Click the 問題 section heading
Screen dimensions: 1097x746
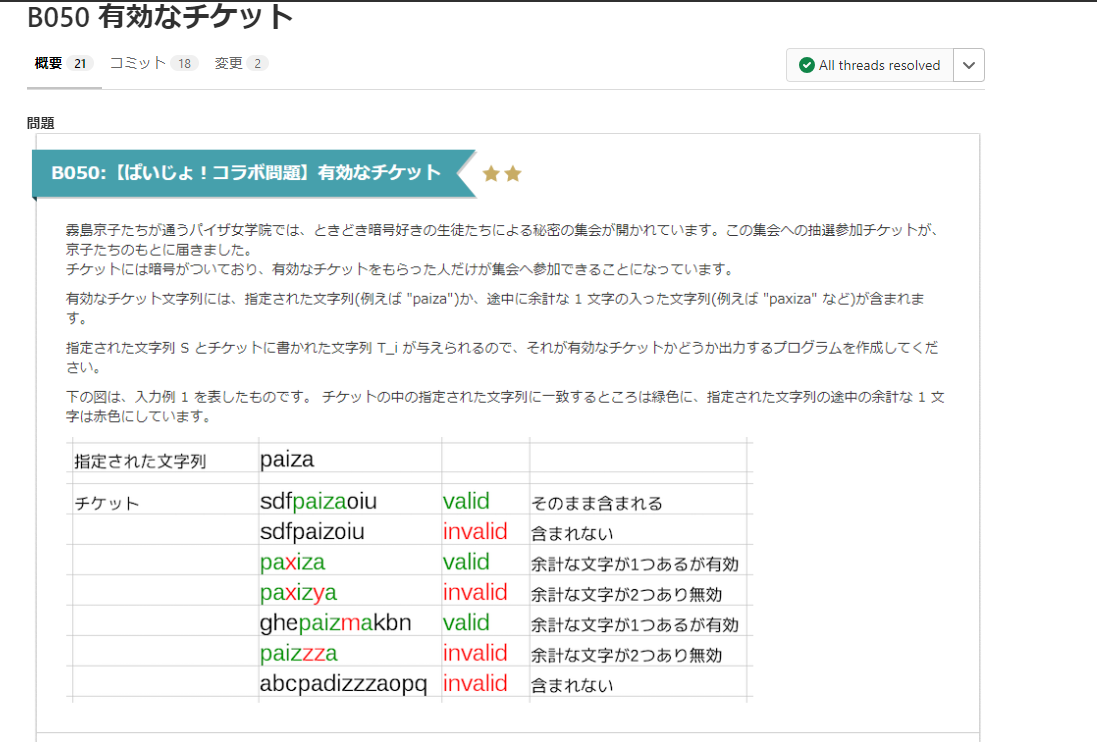pyautogui.click(x=41, y=123)
